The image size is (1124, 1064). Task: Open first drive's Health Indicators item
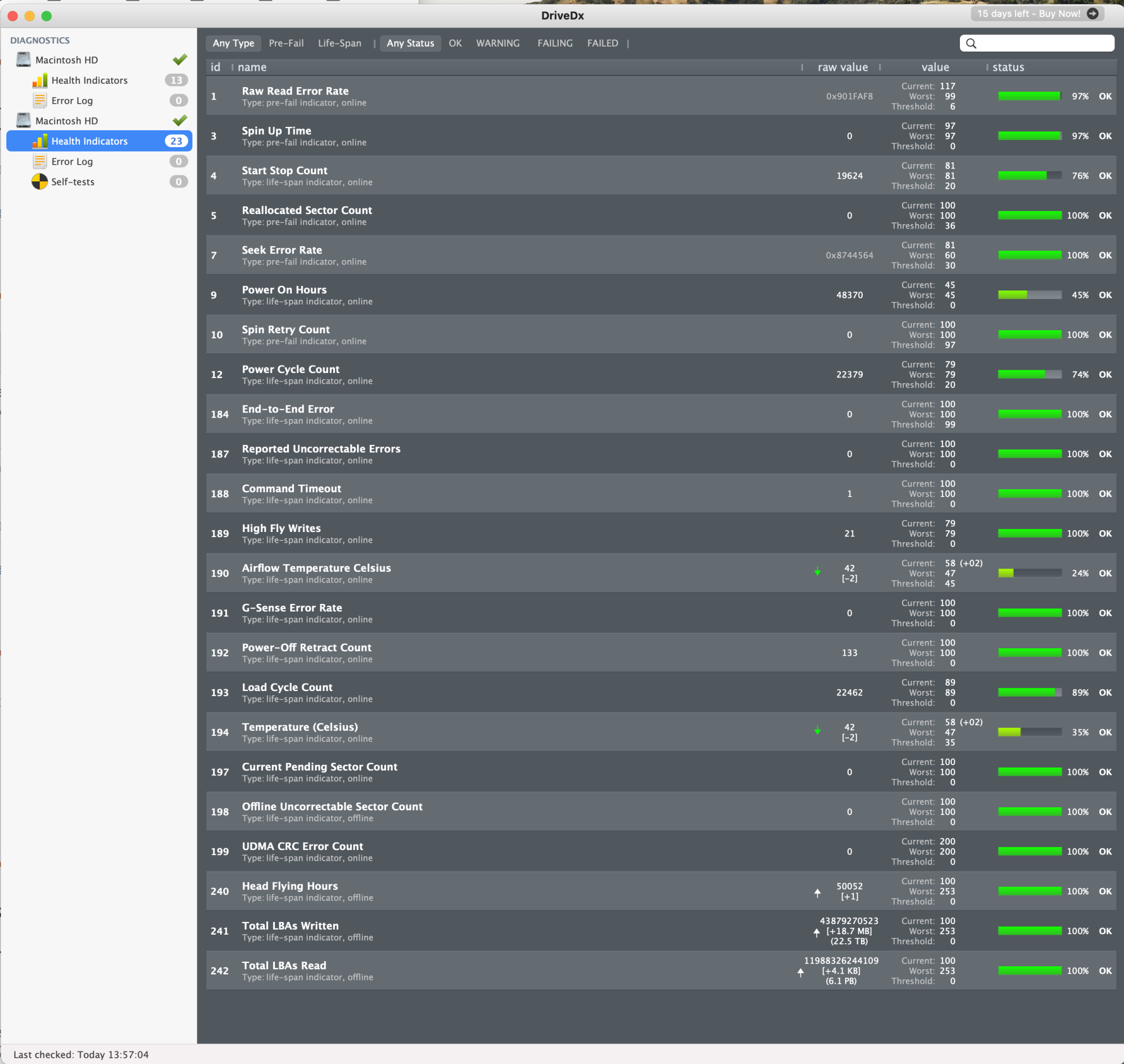(90, 80)
